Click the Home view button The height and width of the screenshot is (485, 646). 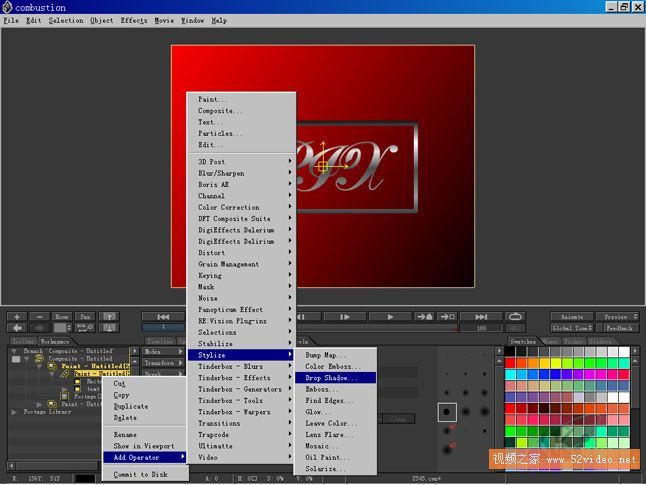pyautogui.click(x=62, y=316)
